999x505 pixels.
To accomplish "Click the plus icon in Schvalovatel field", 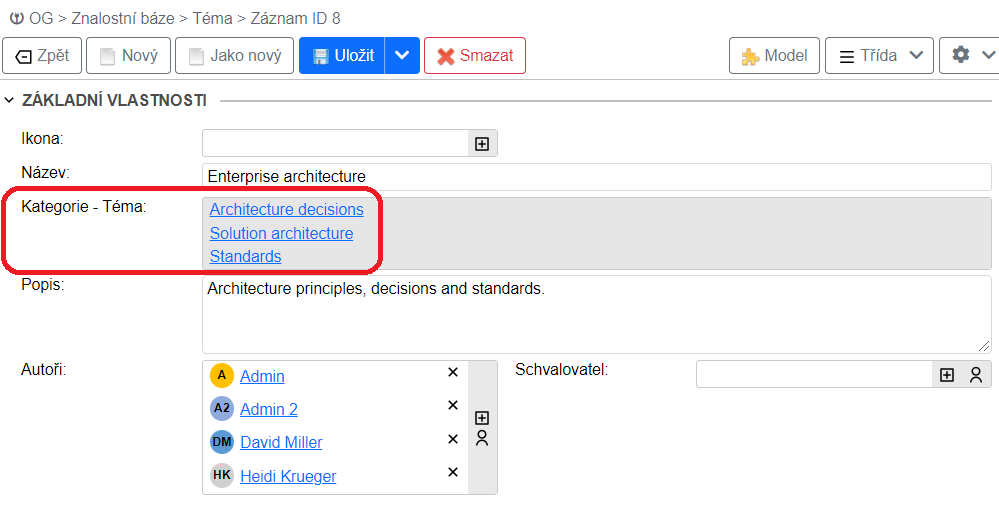I will tap(947, 375).
